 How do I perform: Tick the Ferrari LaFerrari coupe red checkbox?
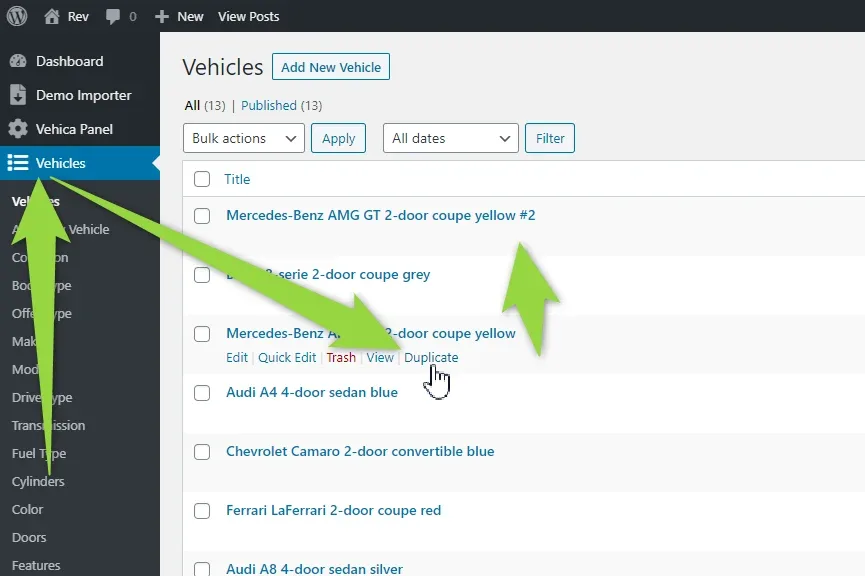[x=202, y=511]
